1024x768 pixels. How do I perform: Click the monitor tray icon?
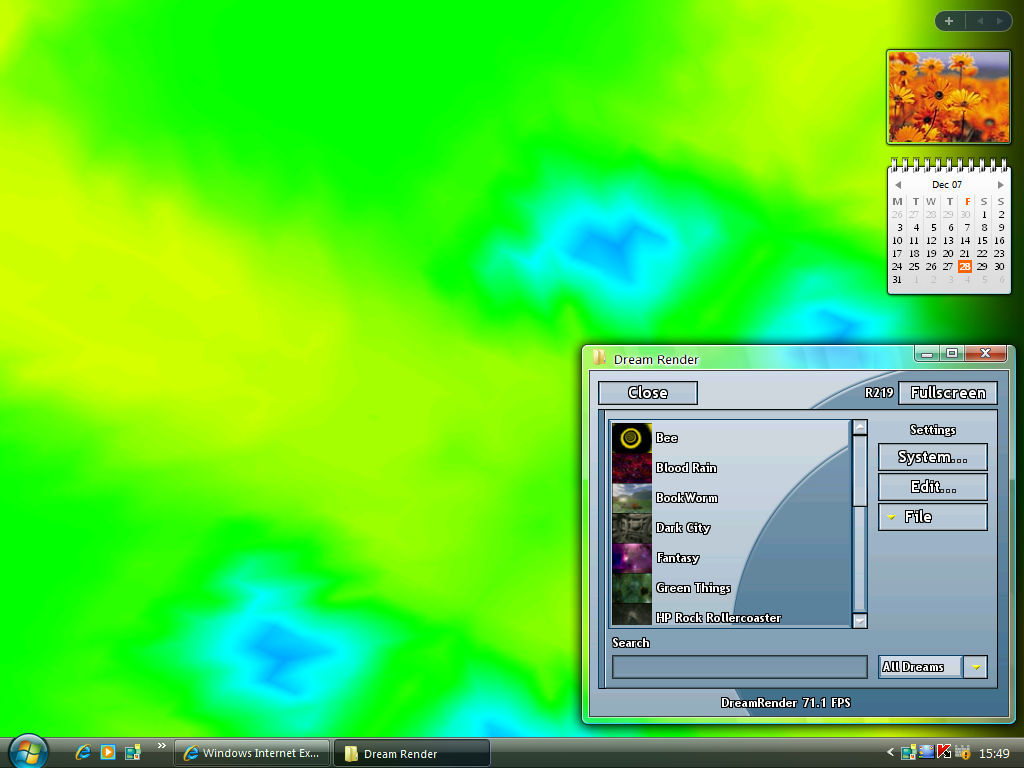[x=926, y=752]
